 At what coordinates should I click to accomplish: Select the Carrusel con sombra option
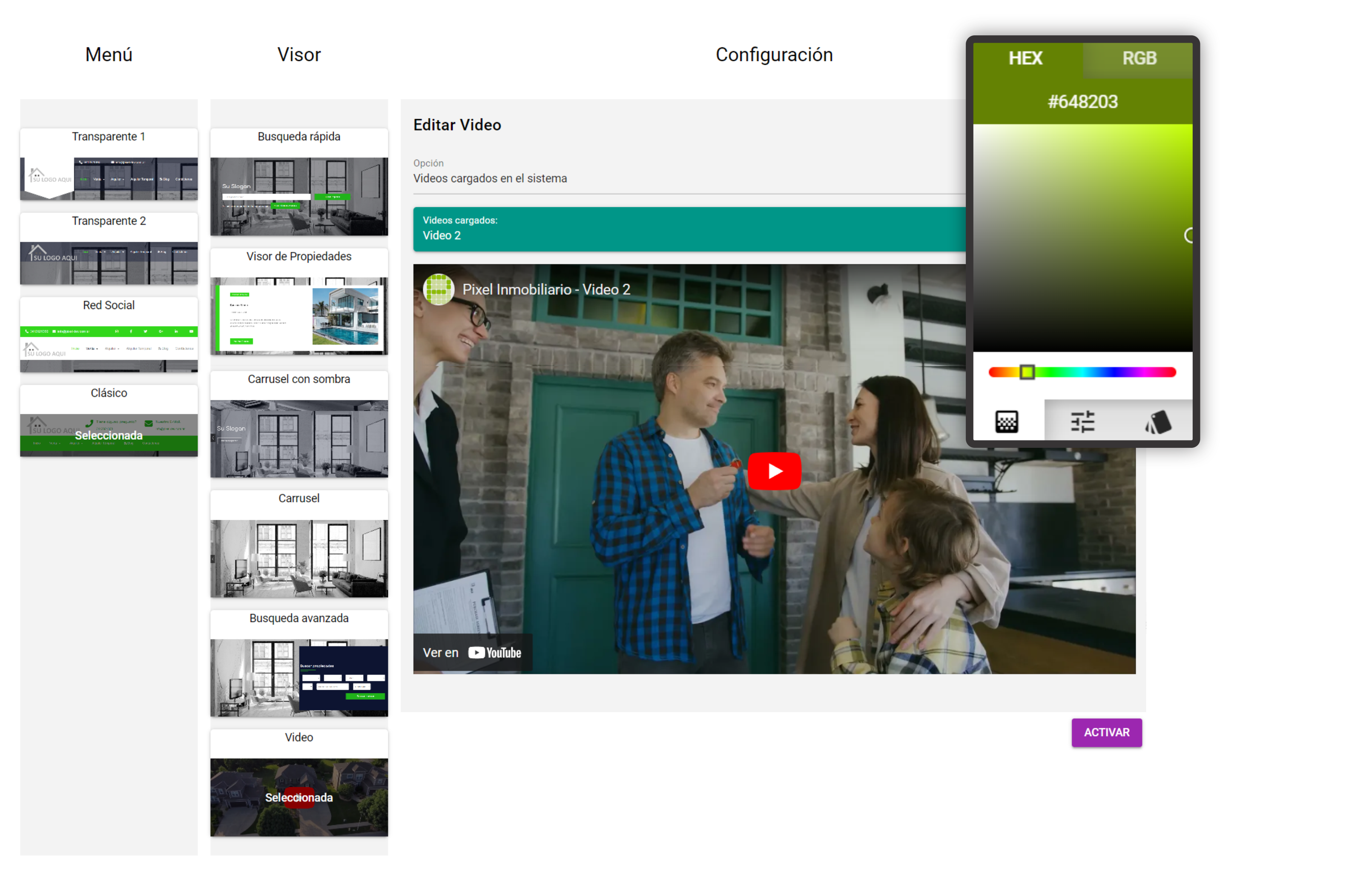pyautogui.click(x=299, y=438)
